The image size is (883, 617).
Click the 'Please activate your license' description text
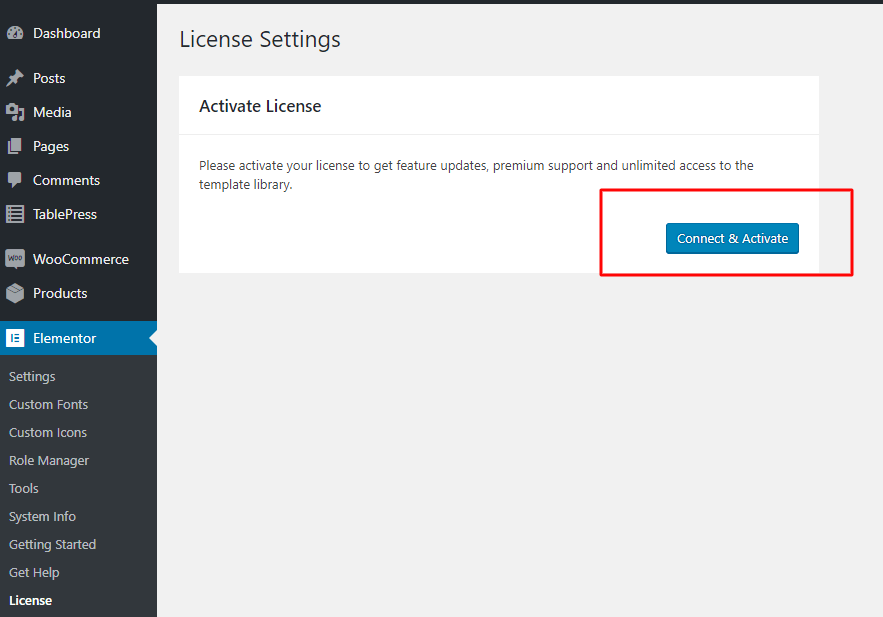tap(476, 175)
